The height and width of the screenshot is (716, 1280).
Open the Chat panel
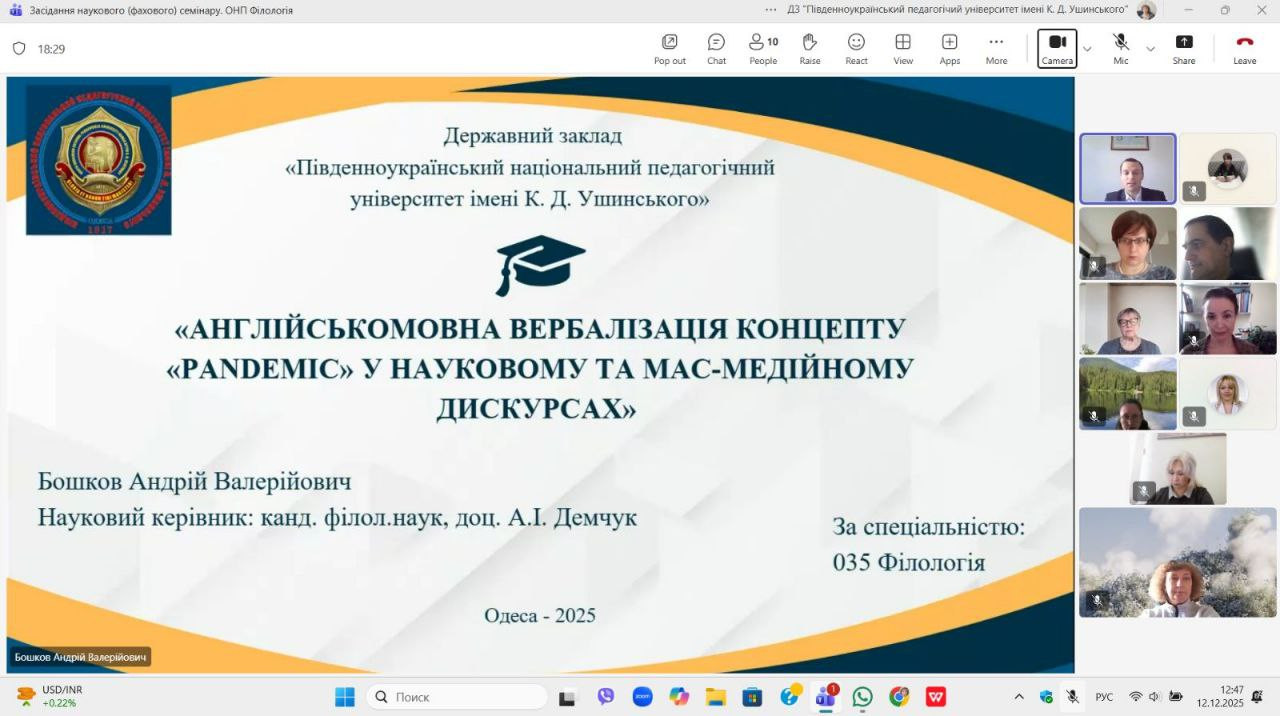coord(716,48)
